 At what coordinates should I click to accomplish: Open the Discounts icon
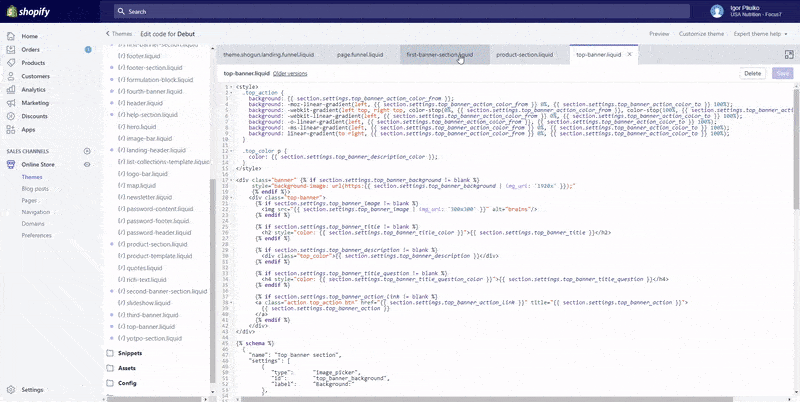click(11, 116)
